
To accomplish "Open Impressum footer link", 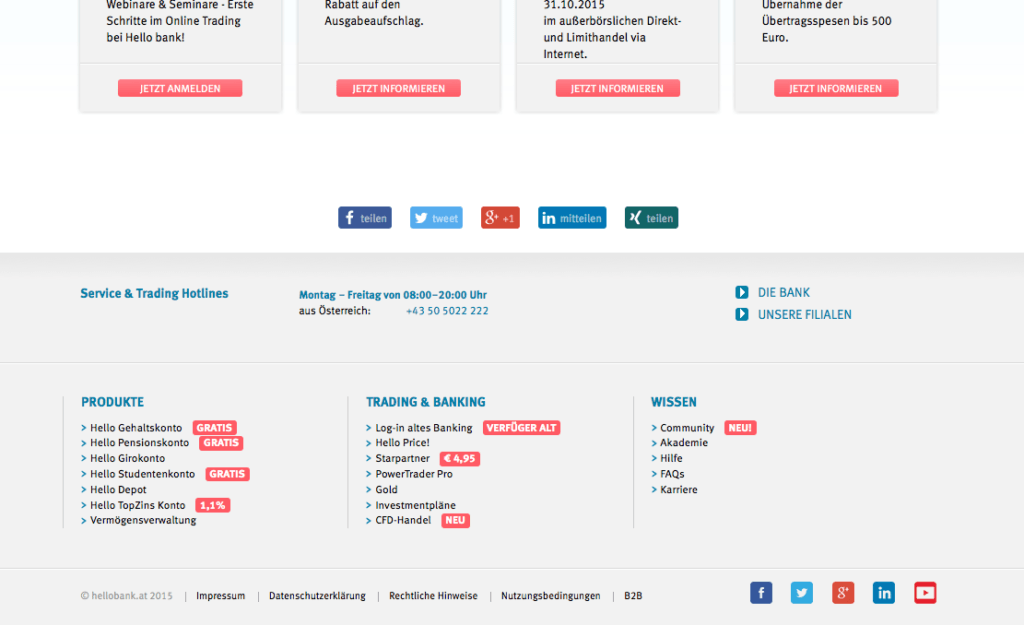I will coord(221,596).
